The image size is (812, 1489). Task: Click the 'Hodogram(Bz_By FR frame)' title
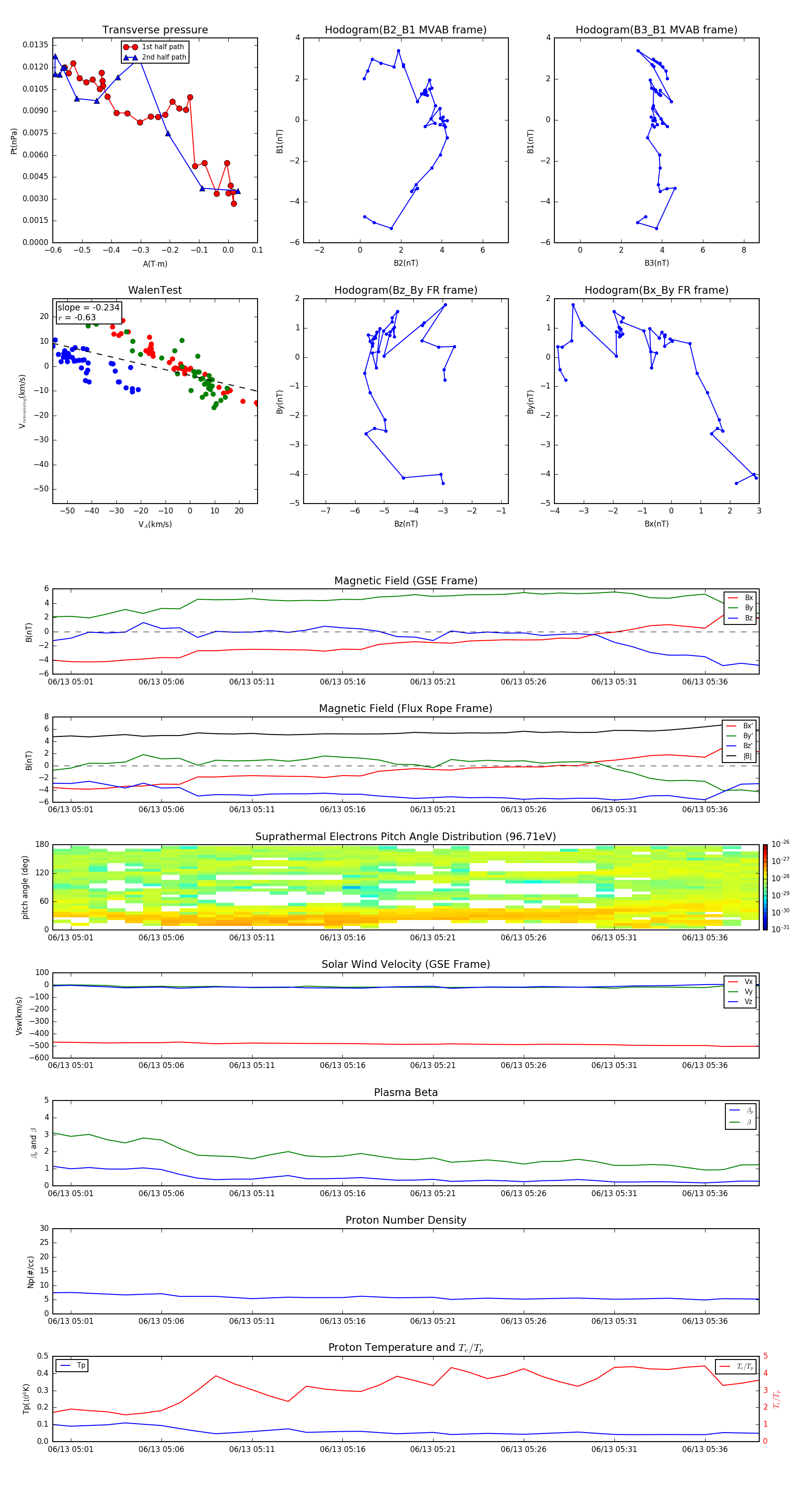pos(406,290)
